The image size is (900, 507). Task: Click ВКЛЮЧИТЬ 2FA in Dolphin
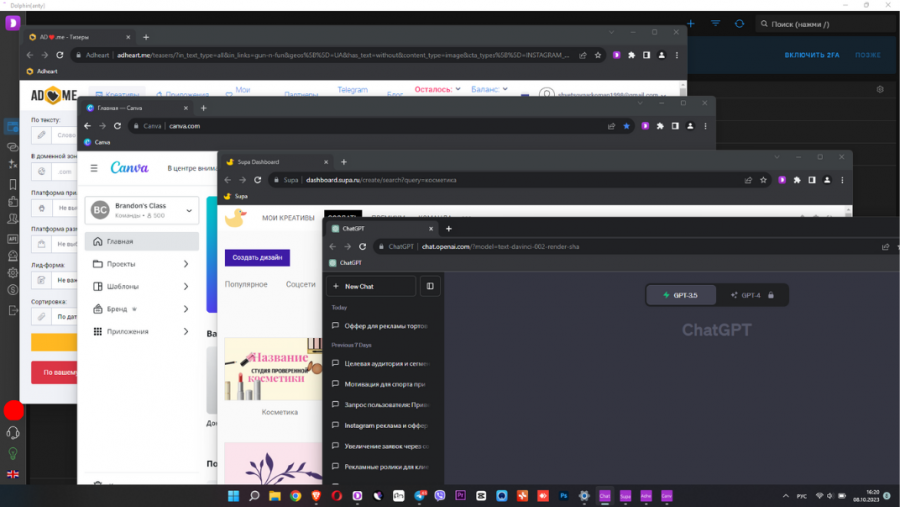(x=812, y=55)
